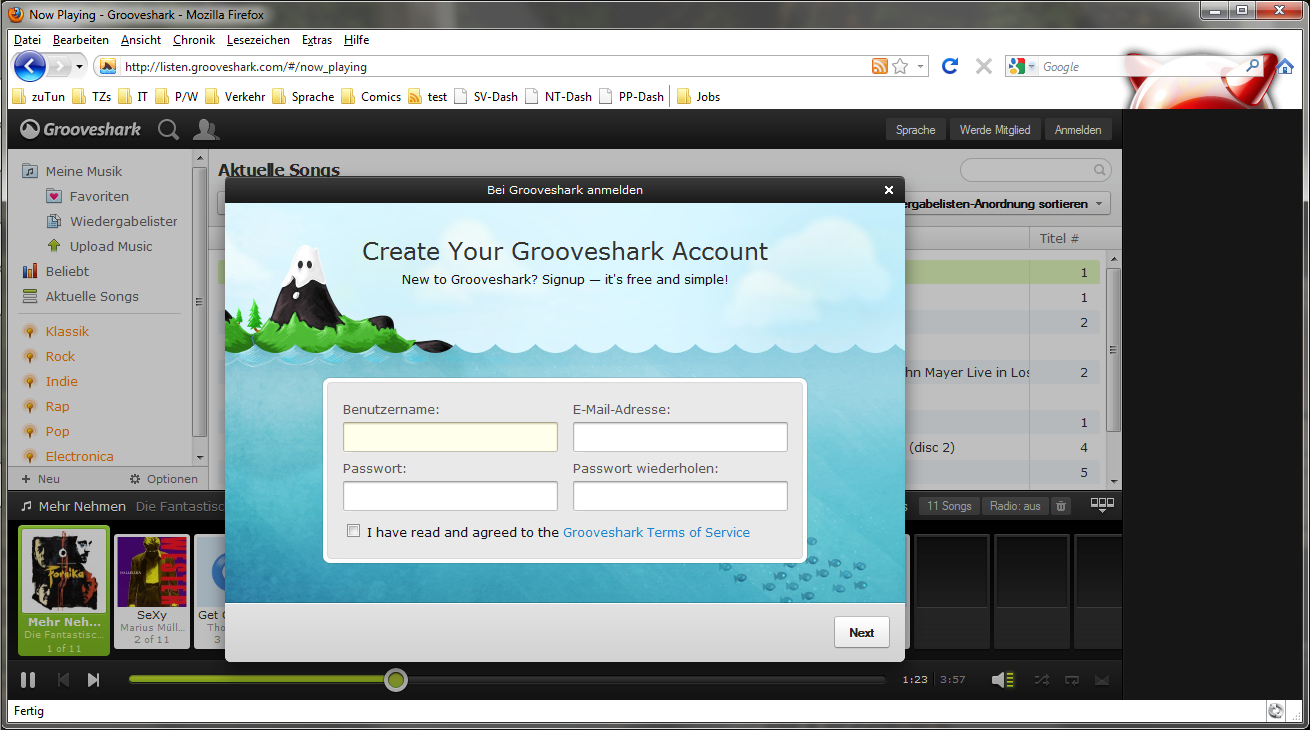Open the Grooveshark search magnifier

168,128
